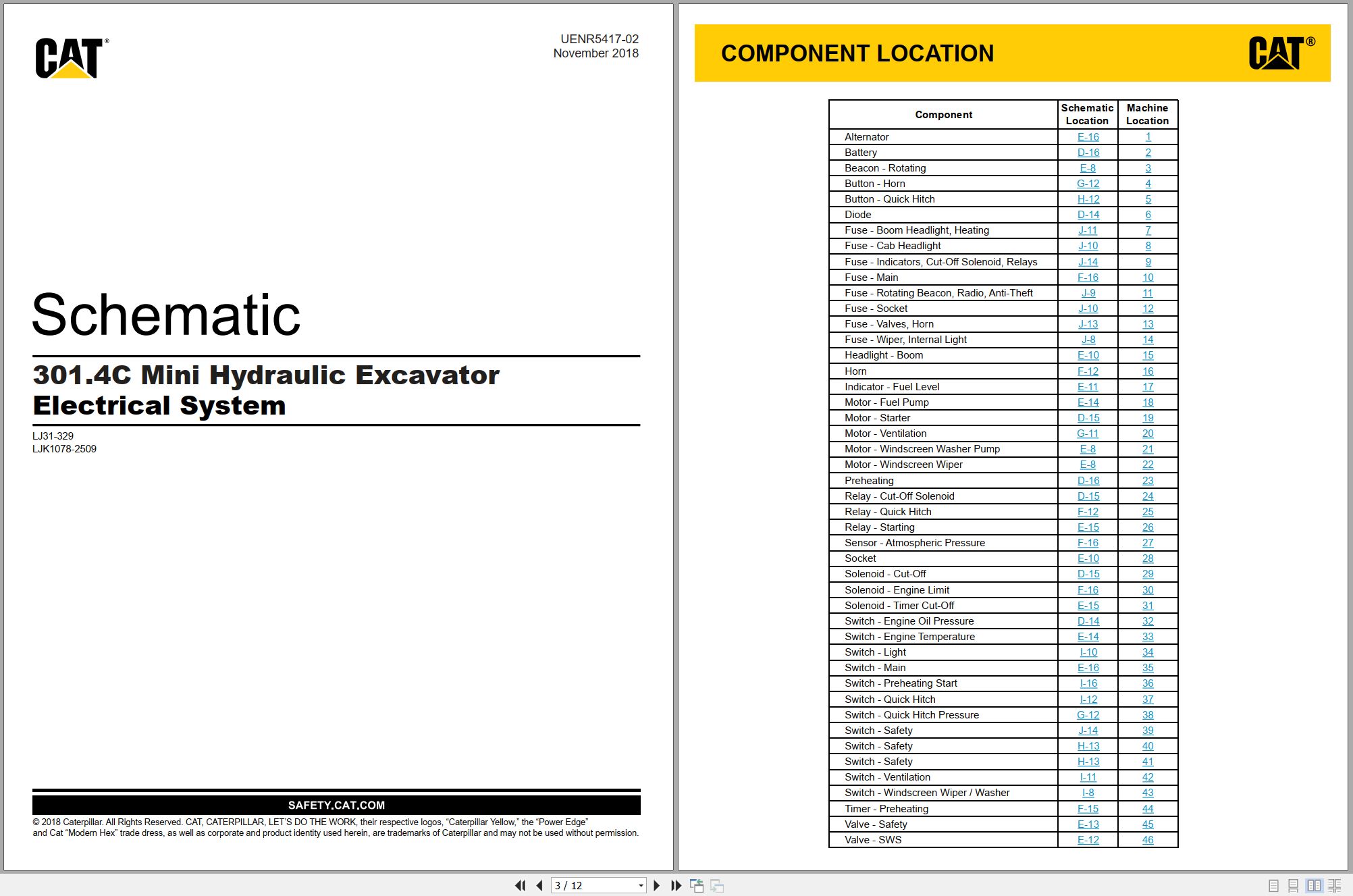Open the page number dropdown arrow
This screenshot has width=1353, height=896.
[x=641, y=885]
